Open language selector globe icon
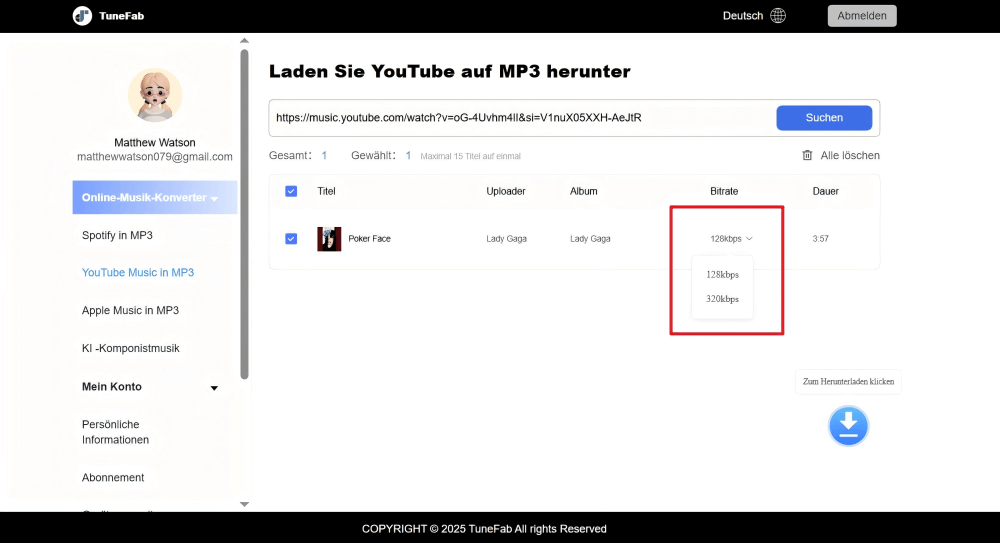This screenshot has width=1000, height=543. 778,15
